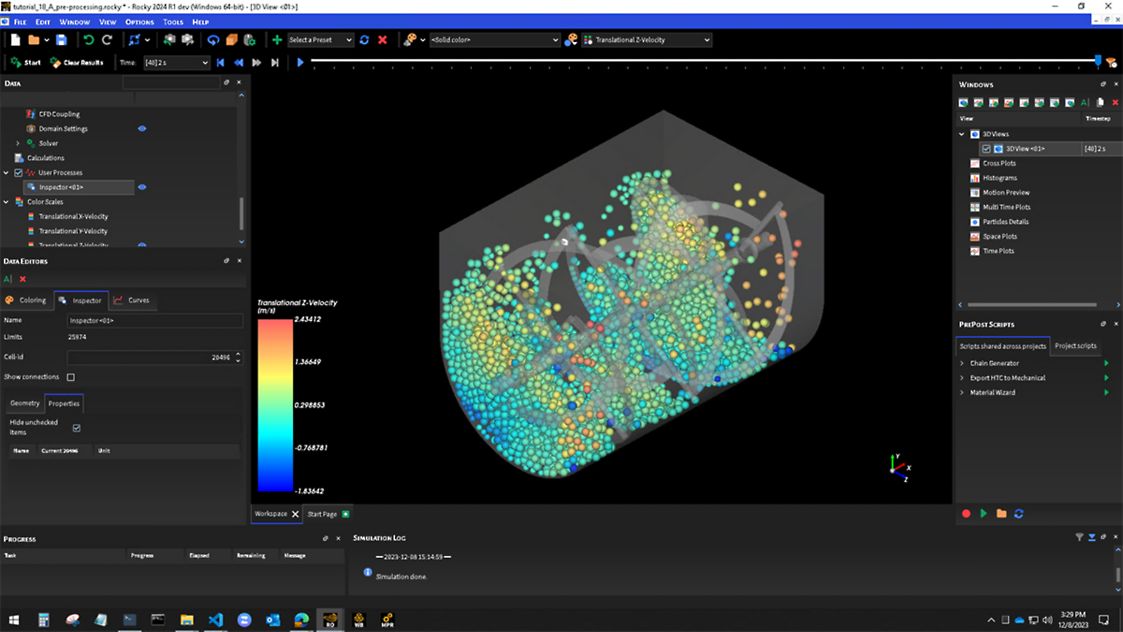The width and height of the screenshot is (1123, 632).
Task: Click the fit view icon in toolbar
Action: pyautogui.click(x=134, y=40)
